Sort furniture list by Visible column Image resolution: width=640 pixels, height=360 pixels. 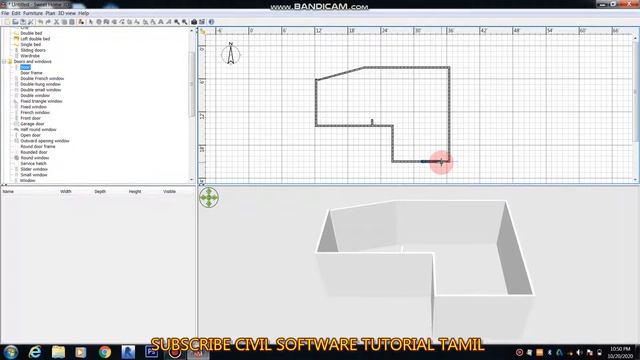tap(169, 191)
